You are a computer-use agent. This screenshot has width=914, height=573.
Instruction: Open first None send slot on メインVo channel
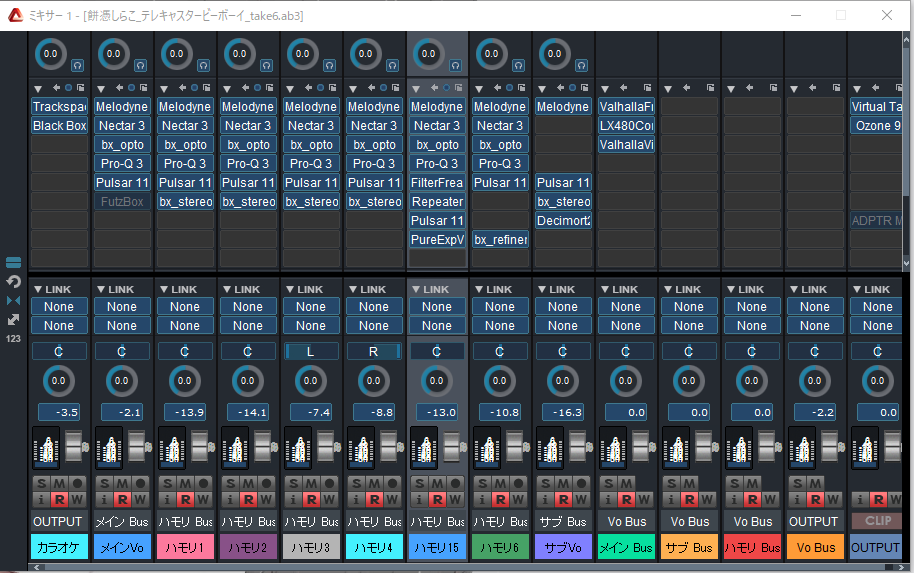[x=122, y=307]
